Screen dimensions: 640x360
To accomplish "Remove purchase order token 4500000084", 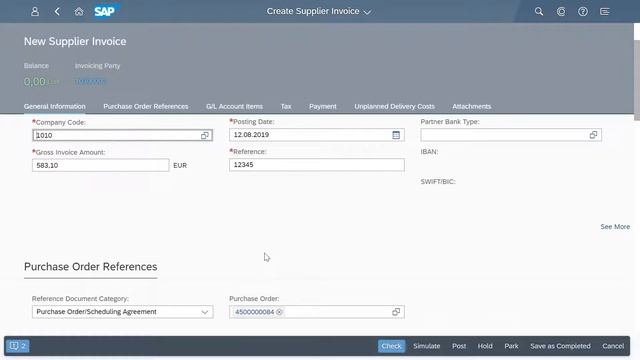I will [x=279, y=312].
